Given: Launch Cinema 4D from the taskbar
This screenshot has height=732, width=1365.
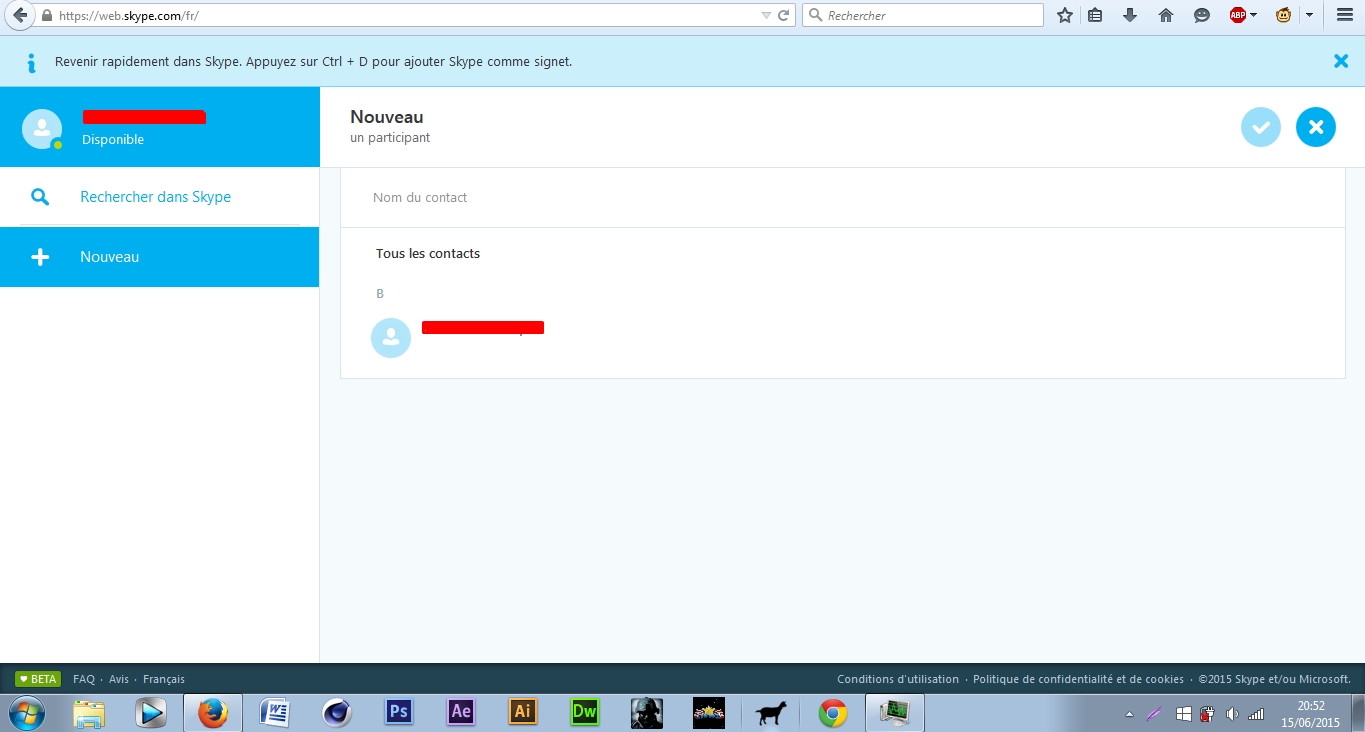Looking at the screenshot, I should [x=337, y=713].
